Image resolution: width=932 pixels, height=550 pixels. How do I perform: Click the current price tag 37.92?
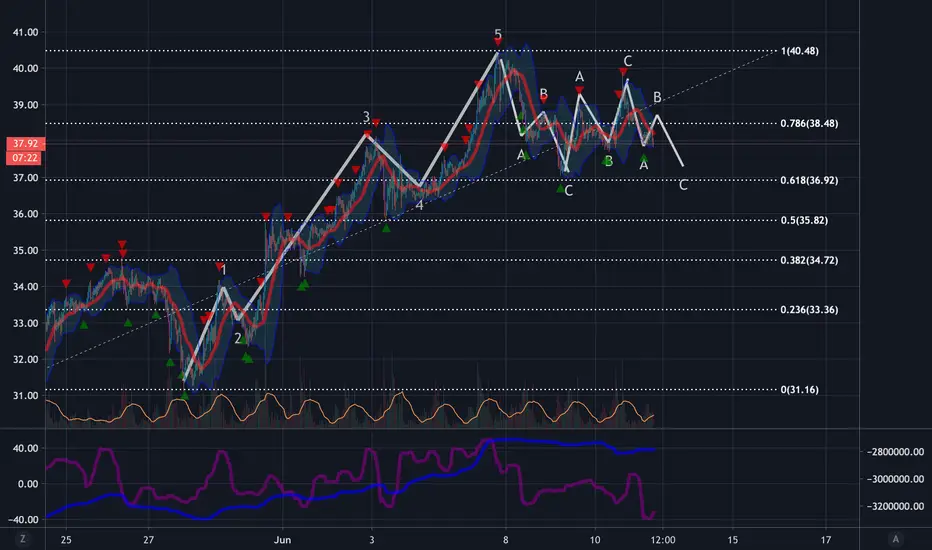point(26,143)
